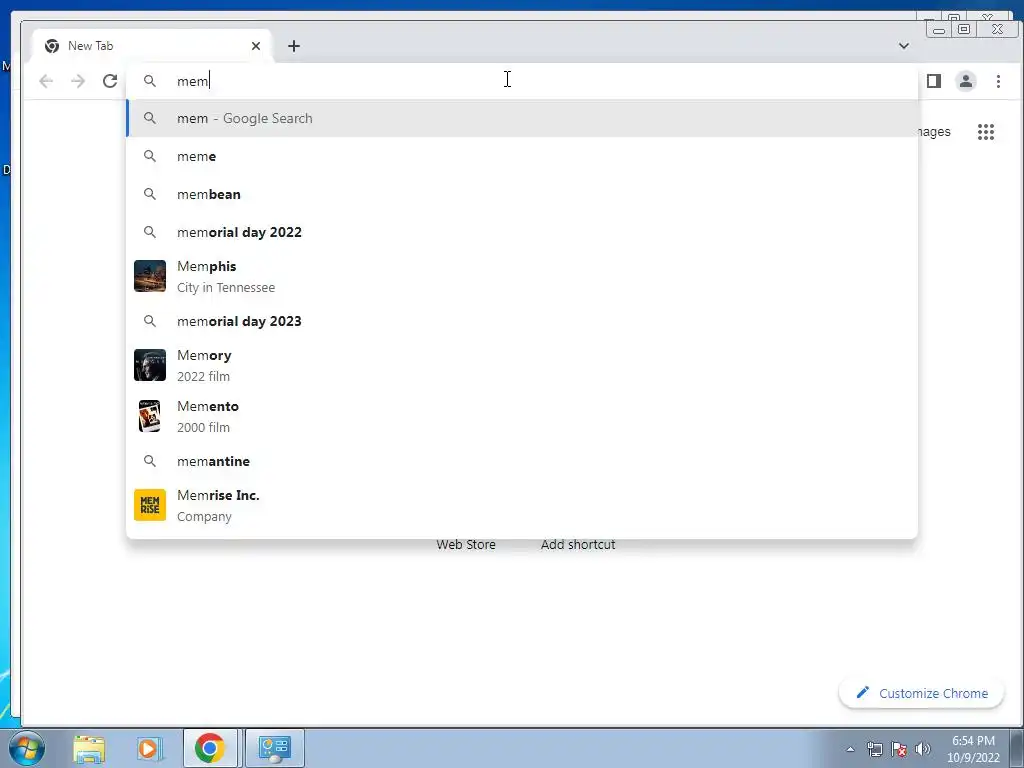This screenshot has height=768, width=1024.
Task: Click the Memrise Inc. logo icon
Action: tap(150, 505)
